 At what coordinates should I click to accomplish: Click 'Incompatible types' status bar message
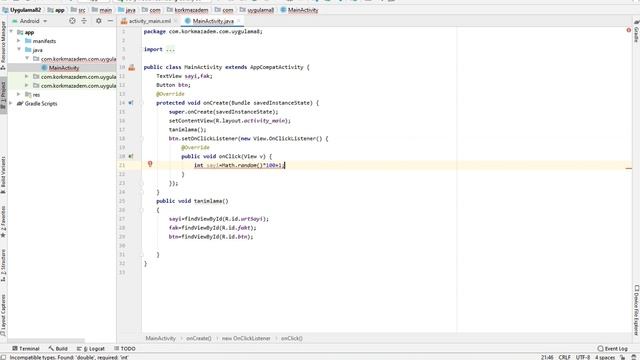click(69, 357)
